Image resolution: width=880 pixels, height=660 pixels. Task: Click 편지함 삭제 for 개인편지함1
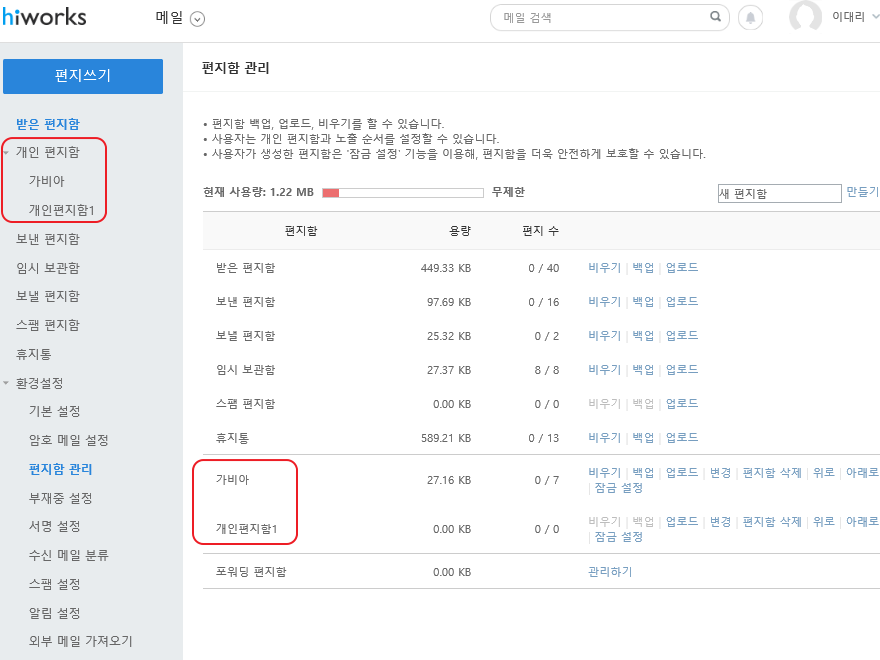tap(772, 522)
